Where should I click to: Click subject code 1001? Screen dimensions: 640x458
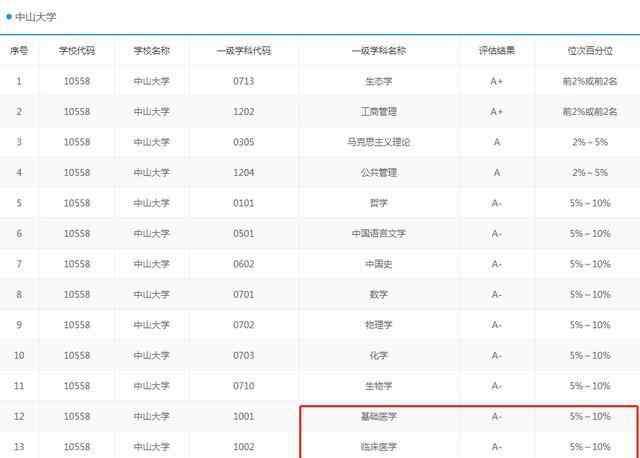coord(244,416)
